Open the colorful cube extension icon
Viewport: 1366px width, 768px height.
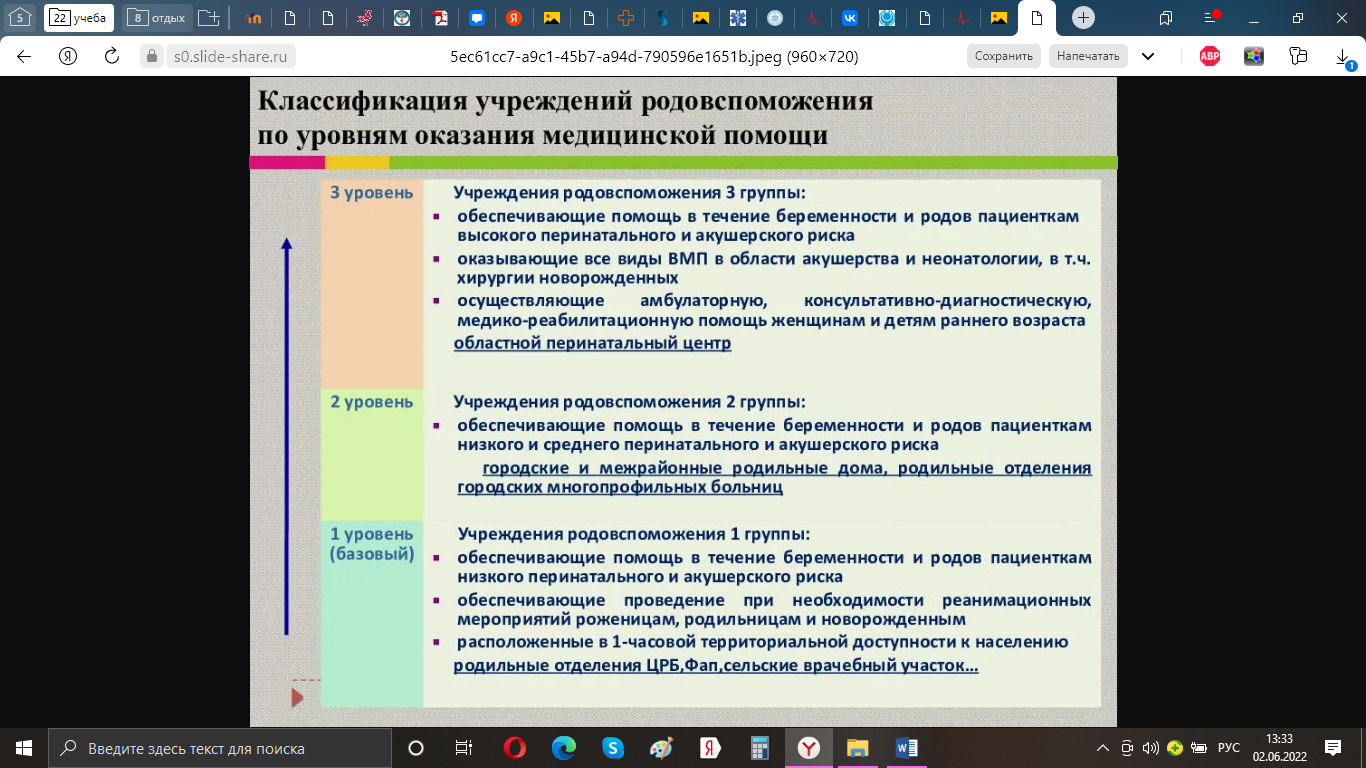(1254, 56)
